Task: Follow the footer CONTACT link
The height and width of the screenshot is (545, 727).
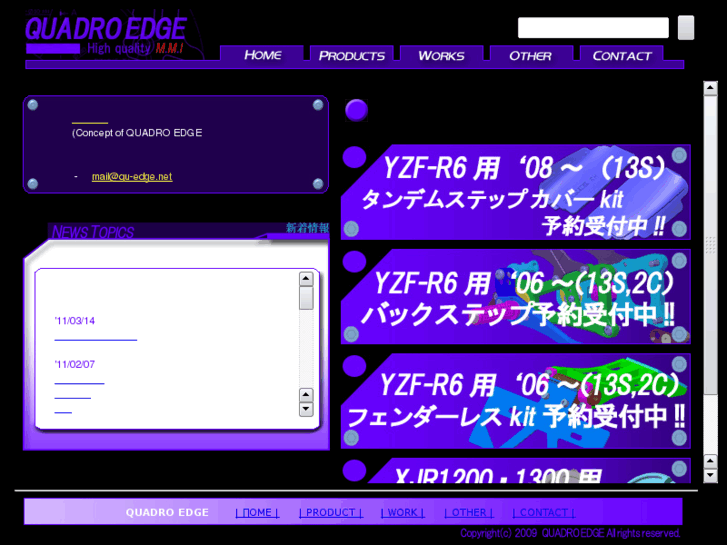Action: (x=543, y=513)
